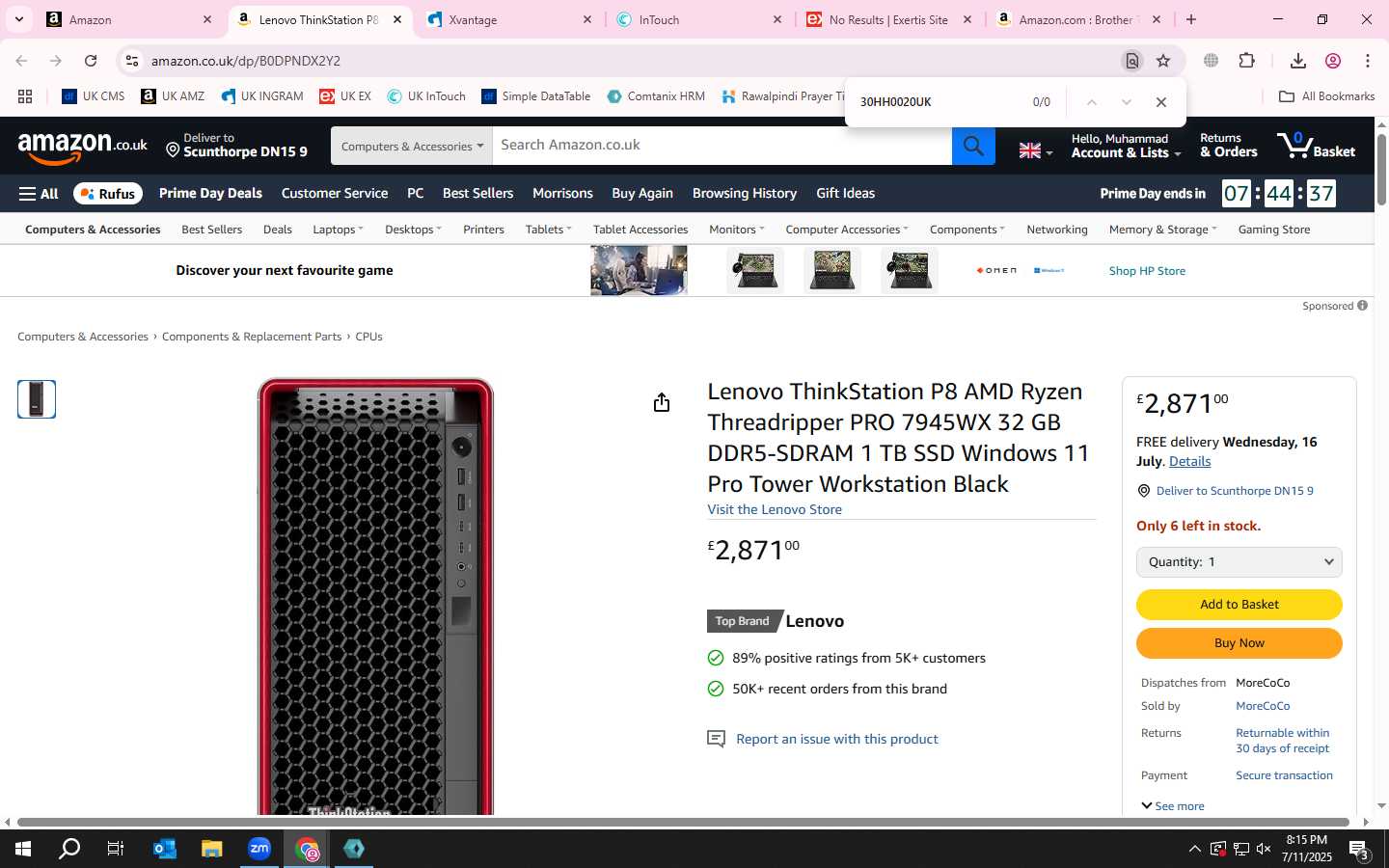Switch to the Xvantage tab
The height and width of the screenshot is (868, 1389).
(x=508, y=19)
